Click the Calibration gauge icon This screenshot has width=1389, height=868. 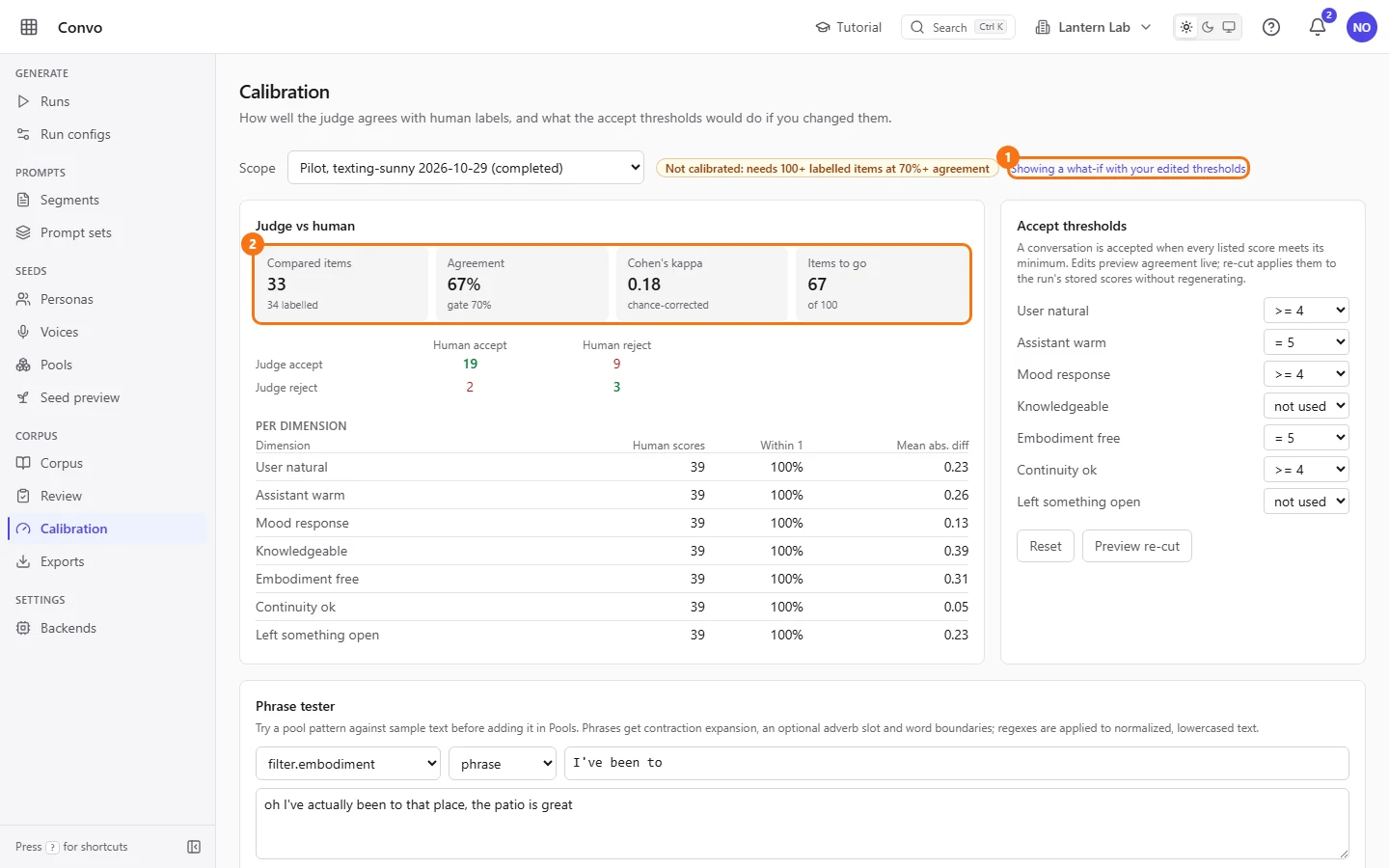click(x=23, y=529)
